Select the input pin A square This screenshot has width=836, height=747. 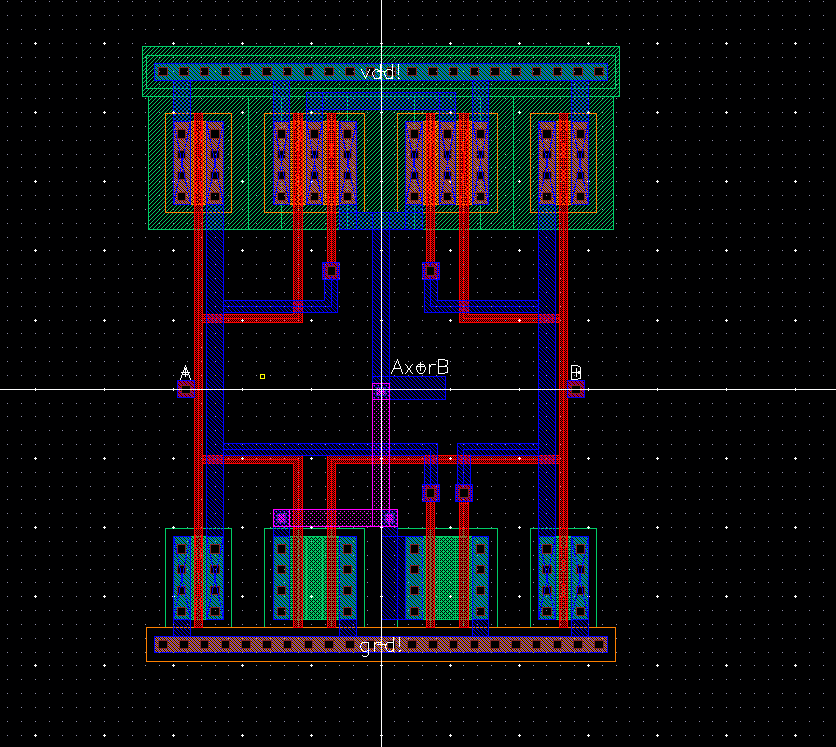[186, 389]
